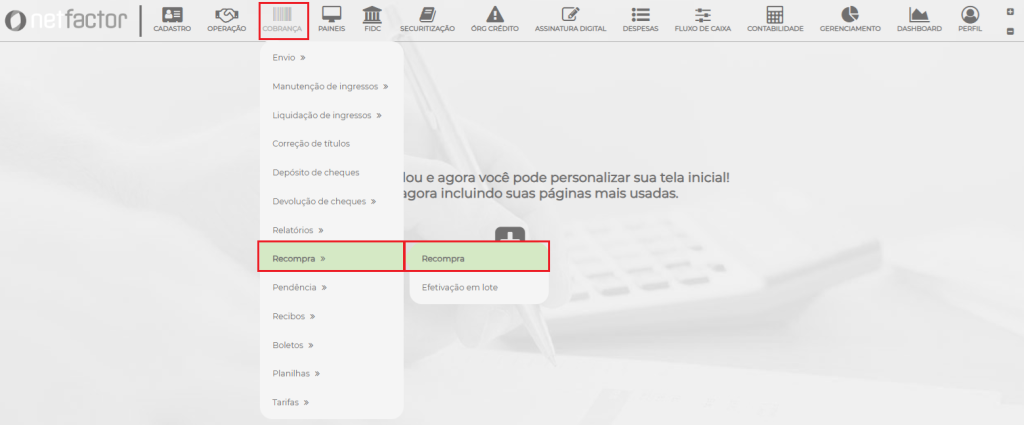Open the Despesas list icon
Screen dimensions: 1024x425
641,14
